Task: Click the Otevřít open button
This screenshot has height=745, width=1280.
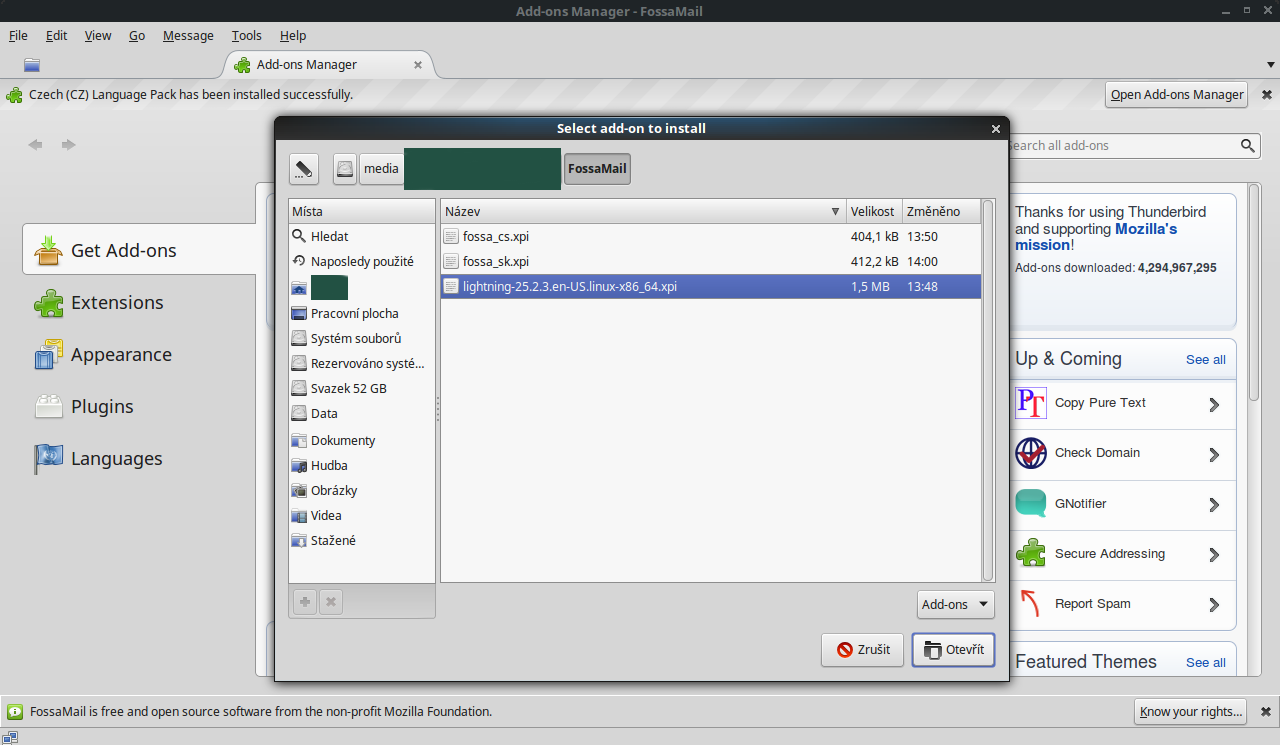Action: pyautogui.click(x=954, y=650)
